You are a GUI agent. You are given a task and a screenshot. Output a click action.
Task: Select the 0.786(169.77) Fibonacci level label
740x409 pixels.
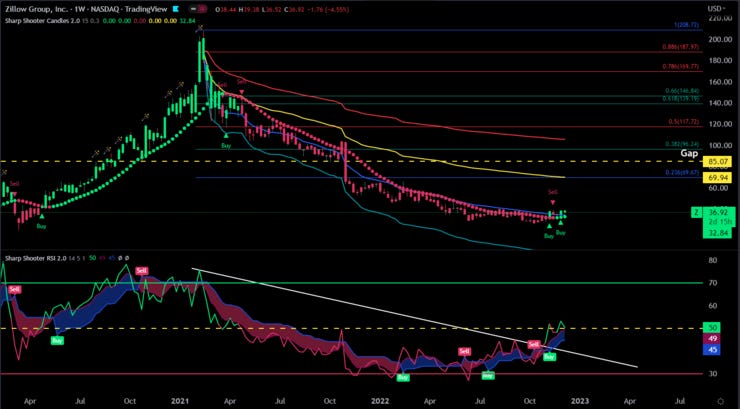(682, 67)
